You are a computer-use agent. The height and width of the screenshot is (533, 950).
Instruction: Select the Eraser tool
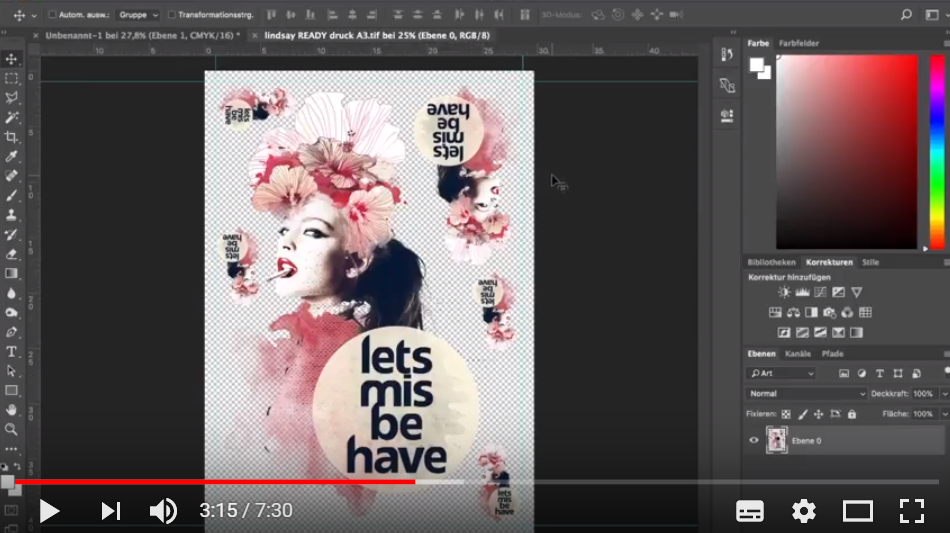12,254
